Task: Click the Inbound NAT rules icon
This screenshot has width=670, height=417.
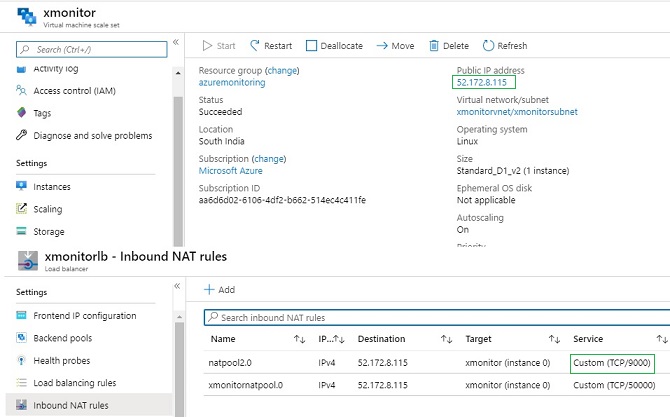Action: click(x=21, y=405)
